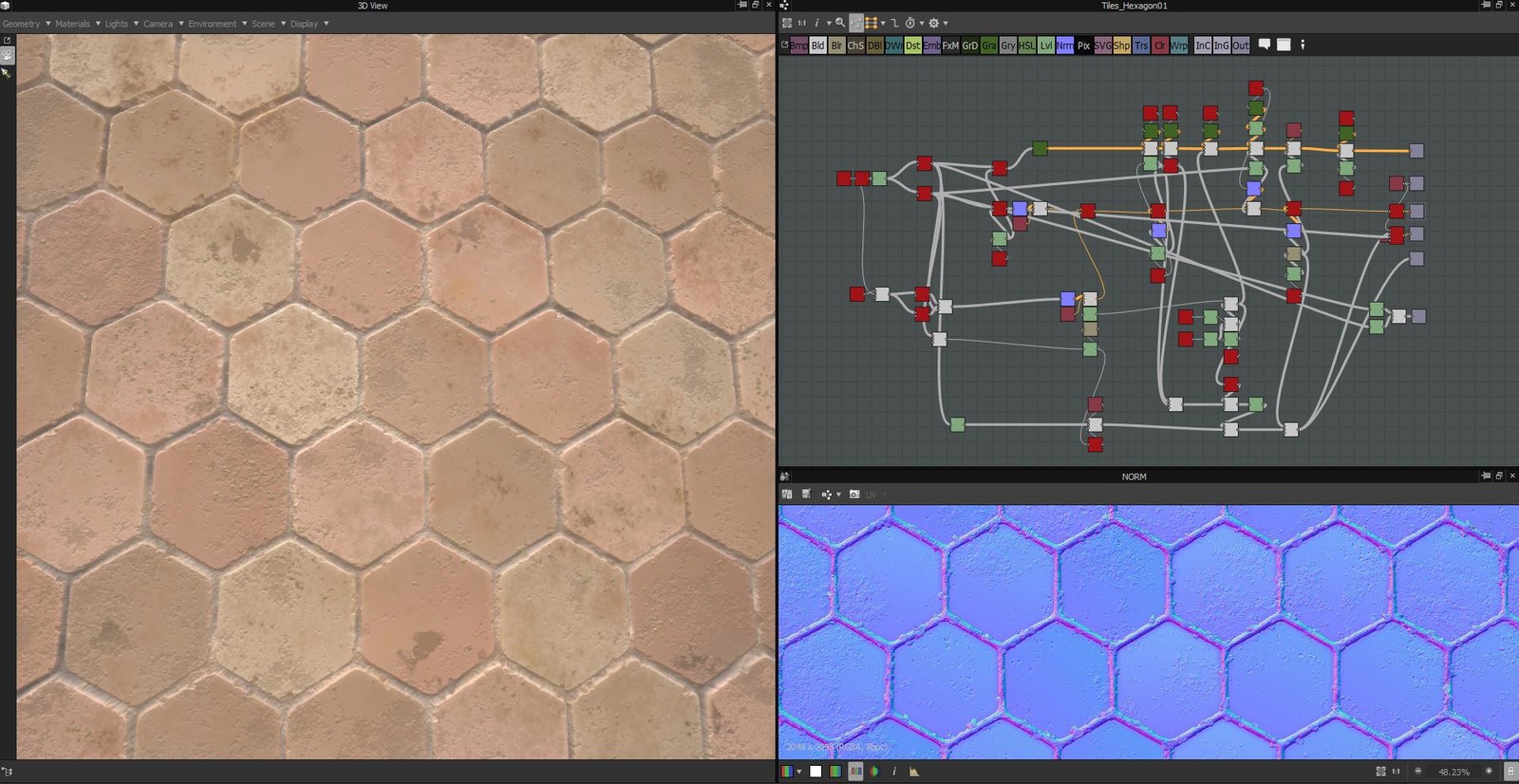Image resolution: width=1519 pixels, height=784 pixels.
Task: Add a Bitmap node with Bmp button
Action: 799,46
